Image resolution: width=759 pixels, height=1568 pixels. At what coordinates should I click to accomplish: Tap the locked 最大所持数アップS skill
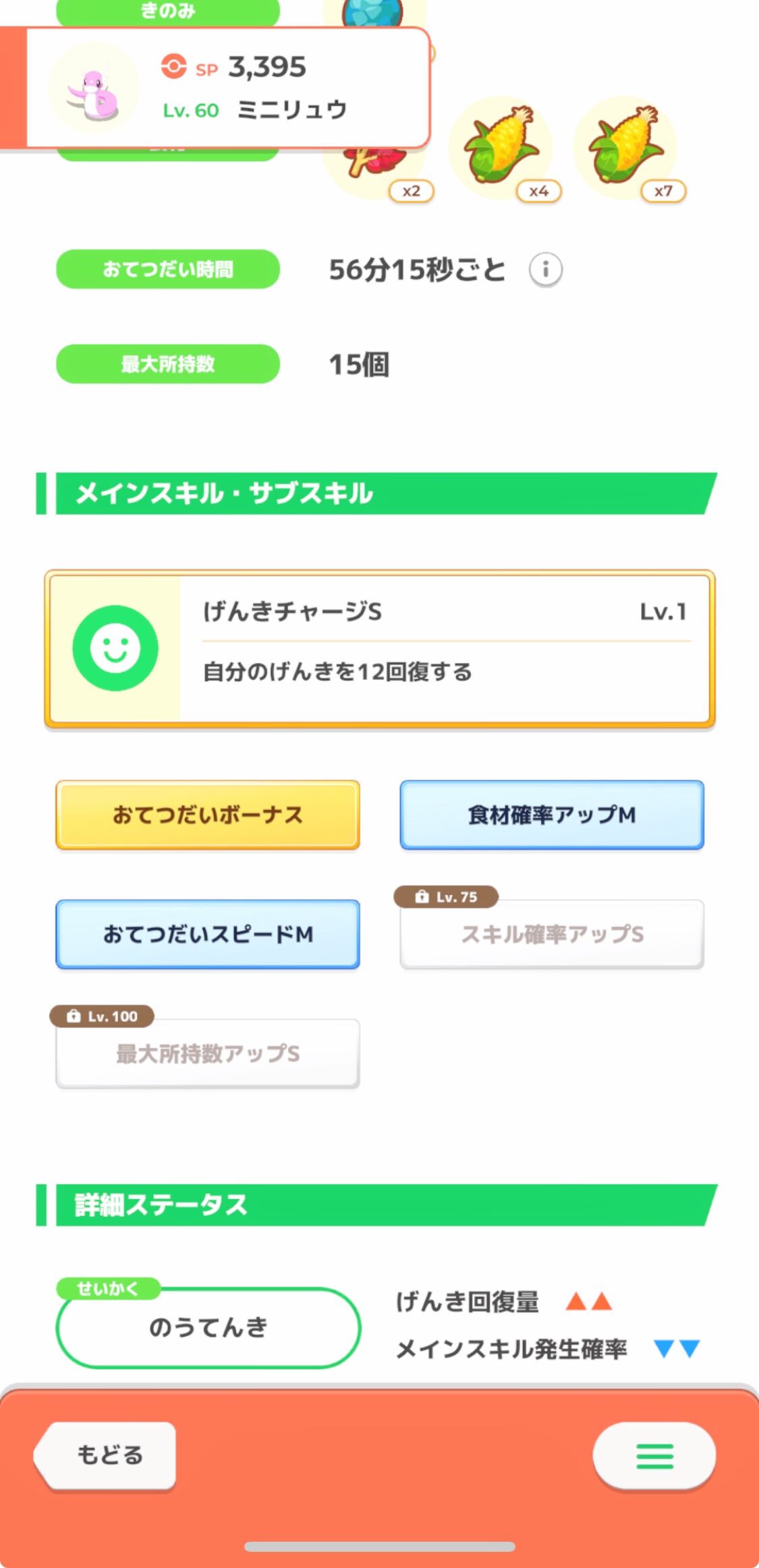[208, 1053]
